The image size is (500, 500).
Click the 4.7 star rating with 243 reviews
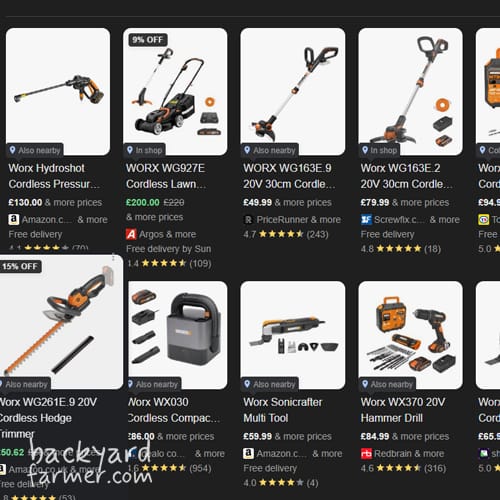[286, 234]
